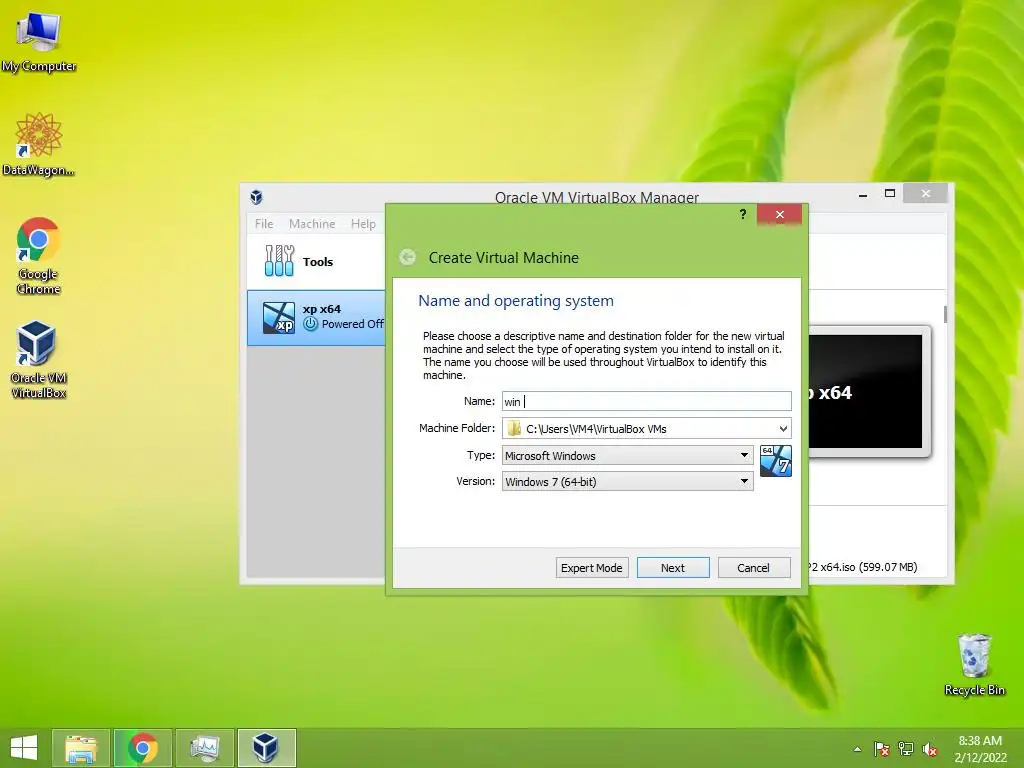Open the File menu in VirtualBox Manager
1024x768 pixels.
click(x=264, y=223)
